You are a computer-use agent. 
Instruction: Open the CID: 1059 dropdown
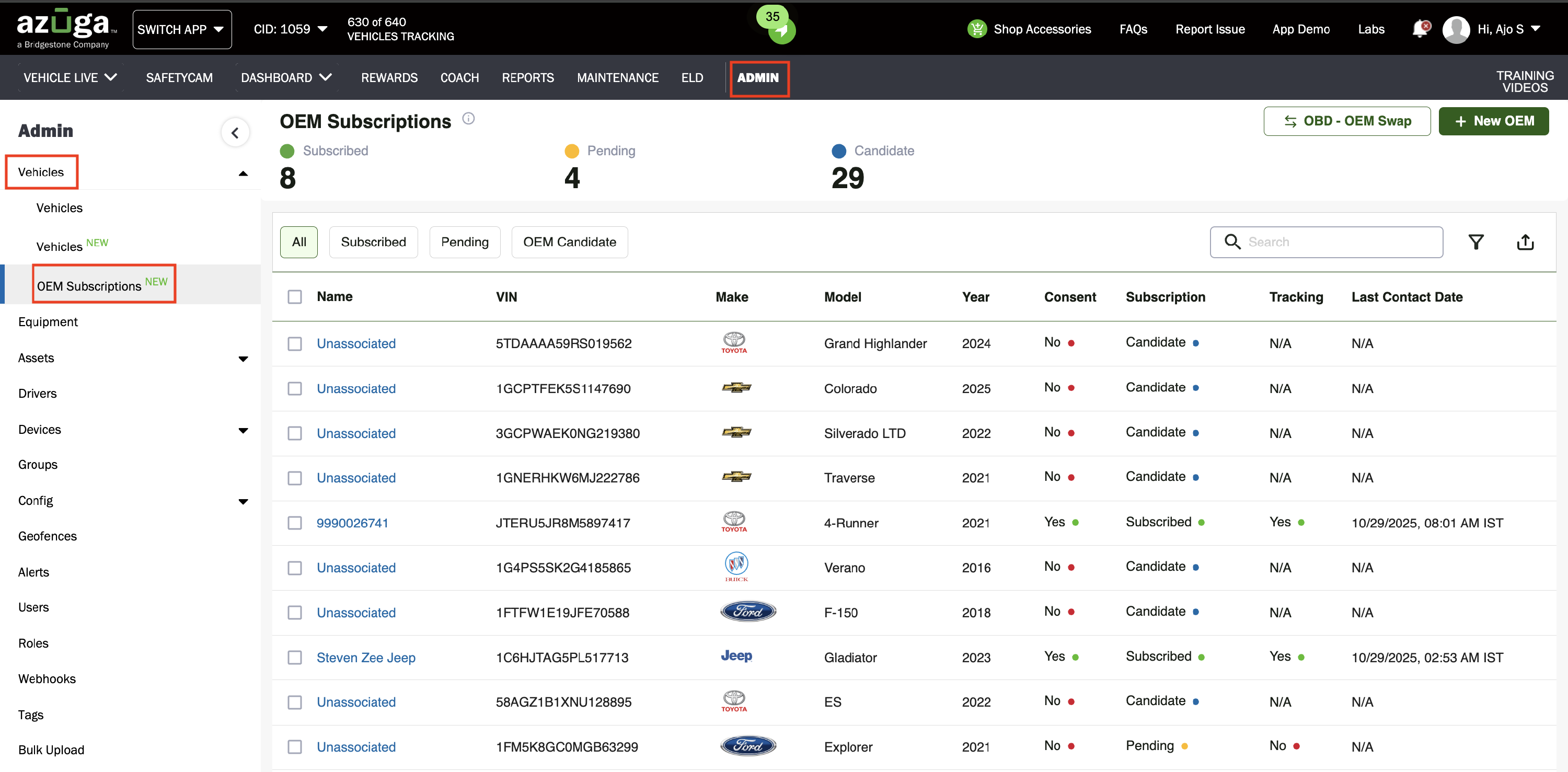coord(290,29)
